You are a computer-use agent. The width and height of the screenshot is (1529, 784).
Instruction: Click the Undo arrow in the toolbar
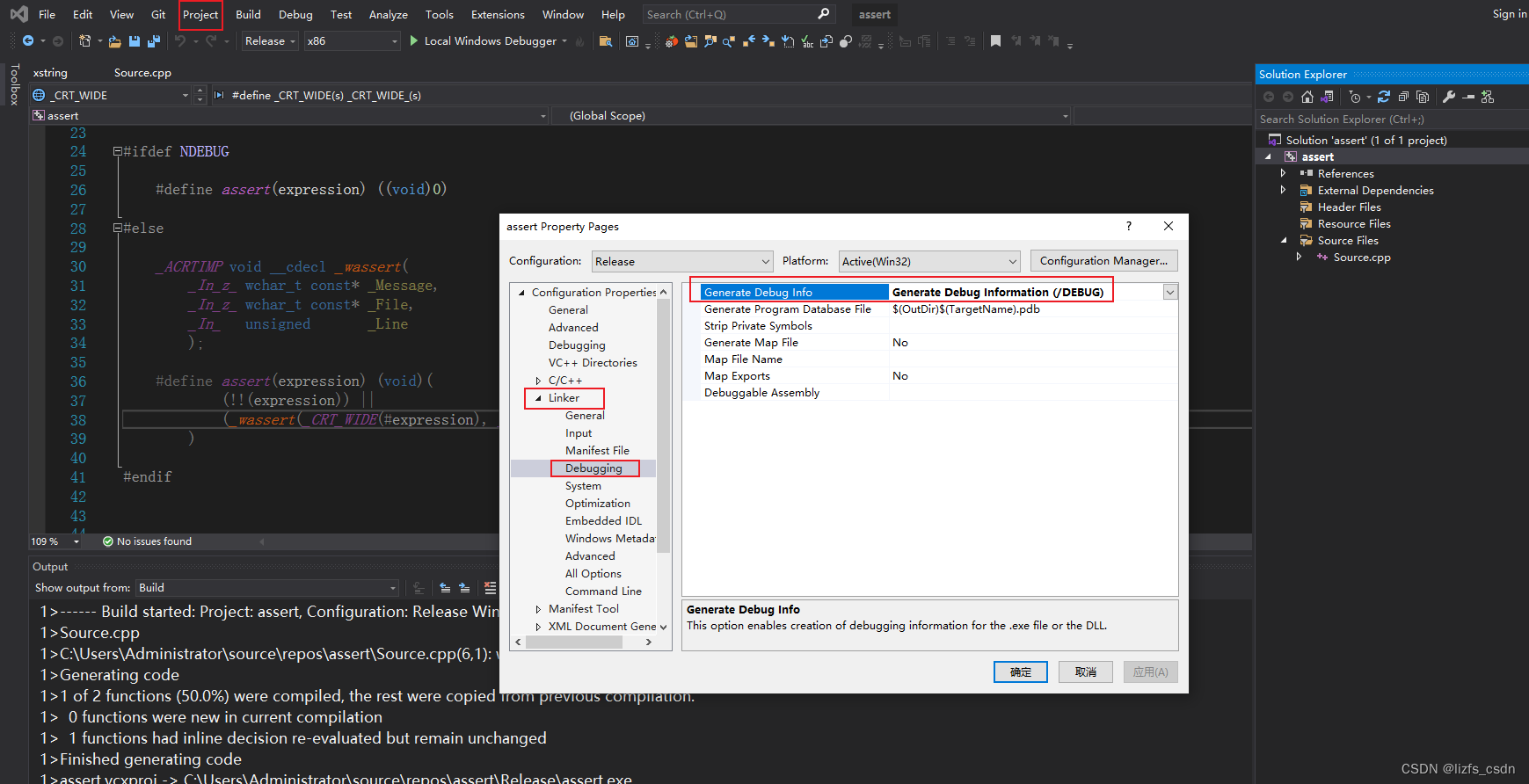180,40
